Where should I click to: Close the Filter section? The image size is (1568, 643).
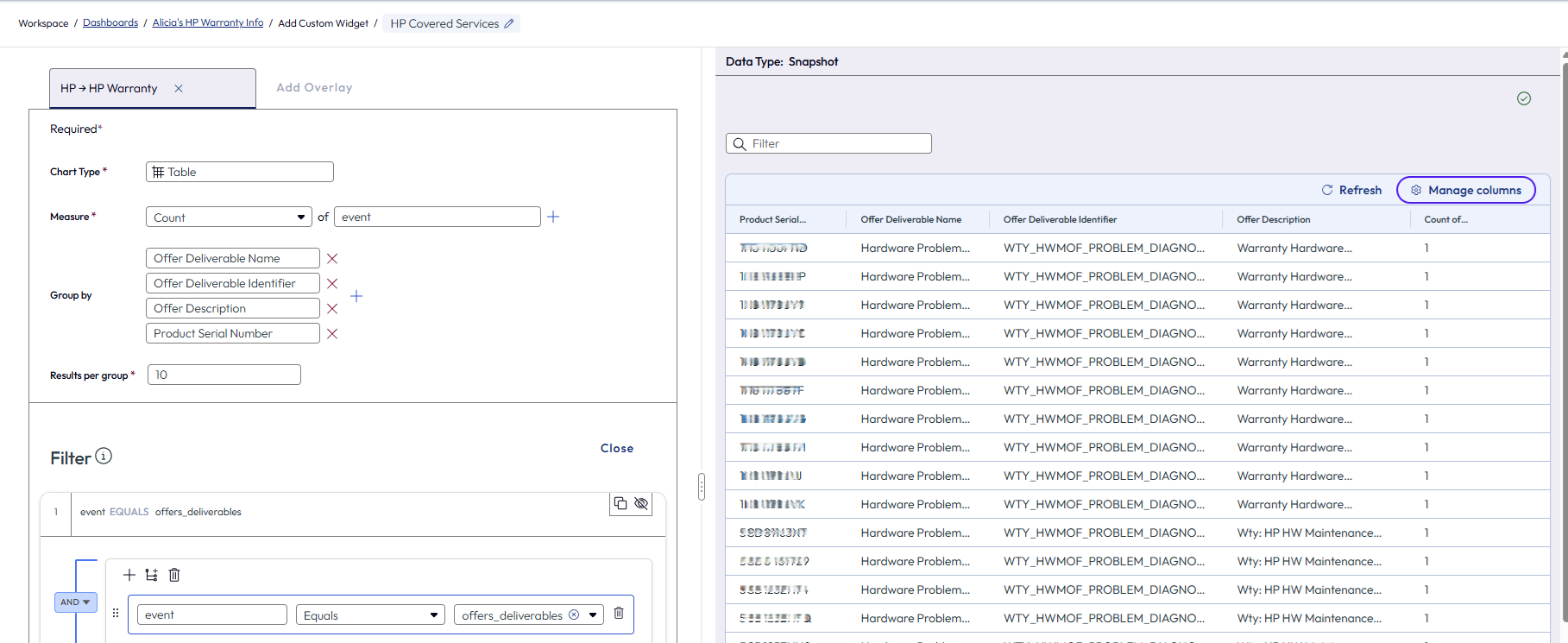click(617, 448)
